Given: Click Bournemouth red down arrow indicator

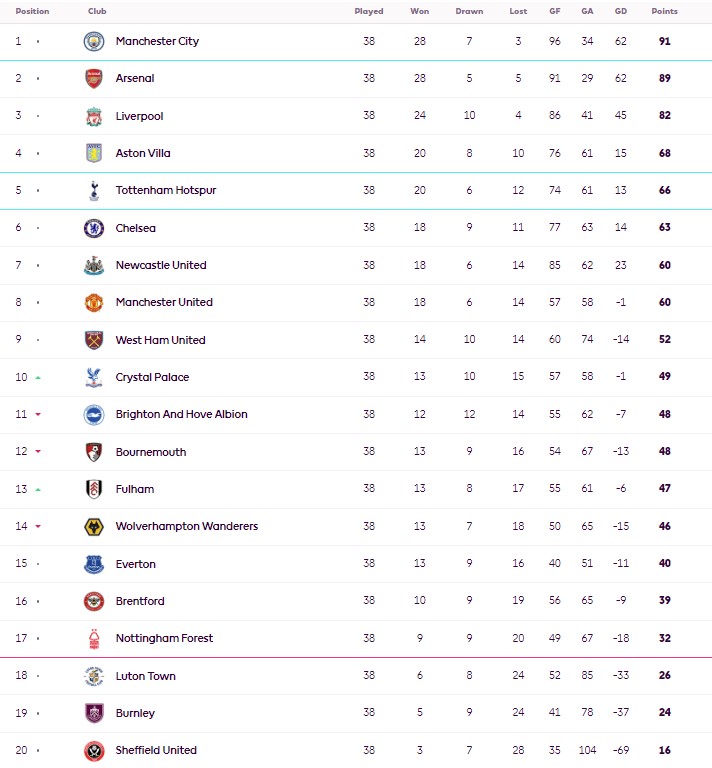Looking at the screenshot, I should point(38,452).
